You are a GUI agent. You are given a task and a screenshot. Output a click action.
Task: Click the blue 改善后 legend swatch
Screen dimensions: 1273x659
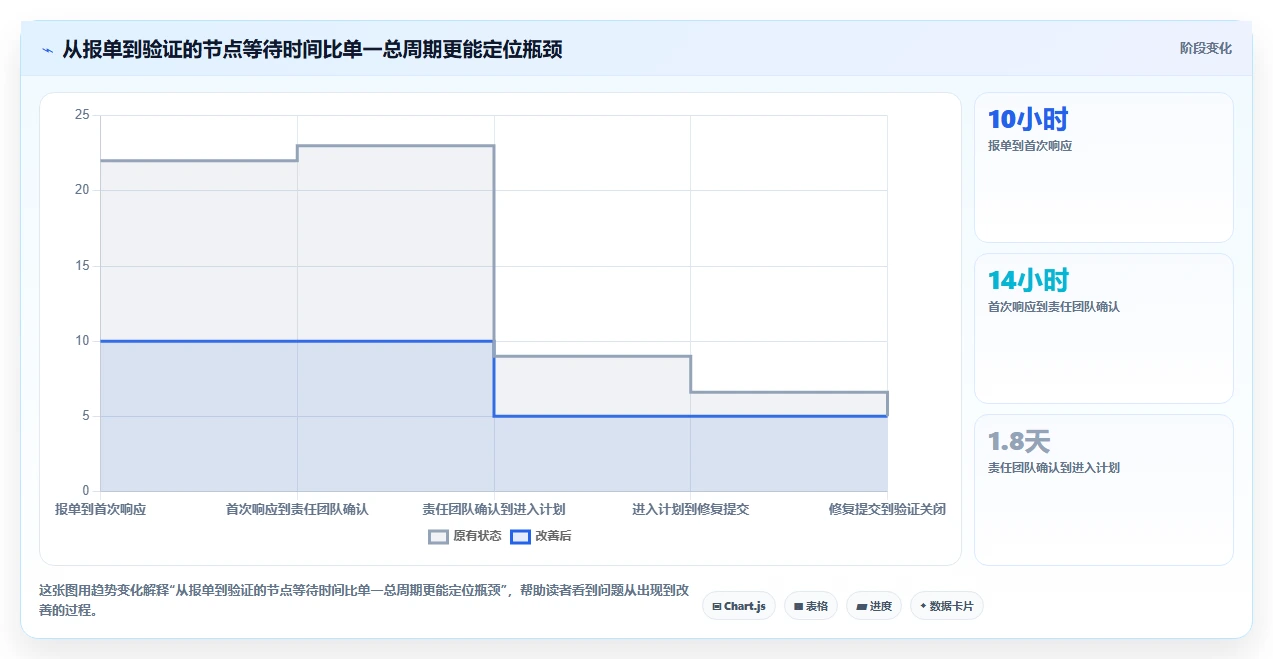click(520, 536)
